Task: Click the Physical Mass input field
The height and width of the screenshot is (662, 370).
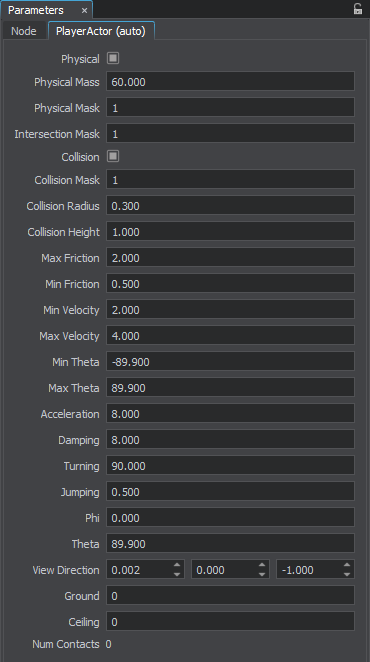Action: click(x=230, y=81)
